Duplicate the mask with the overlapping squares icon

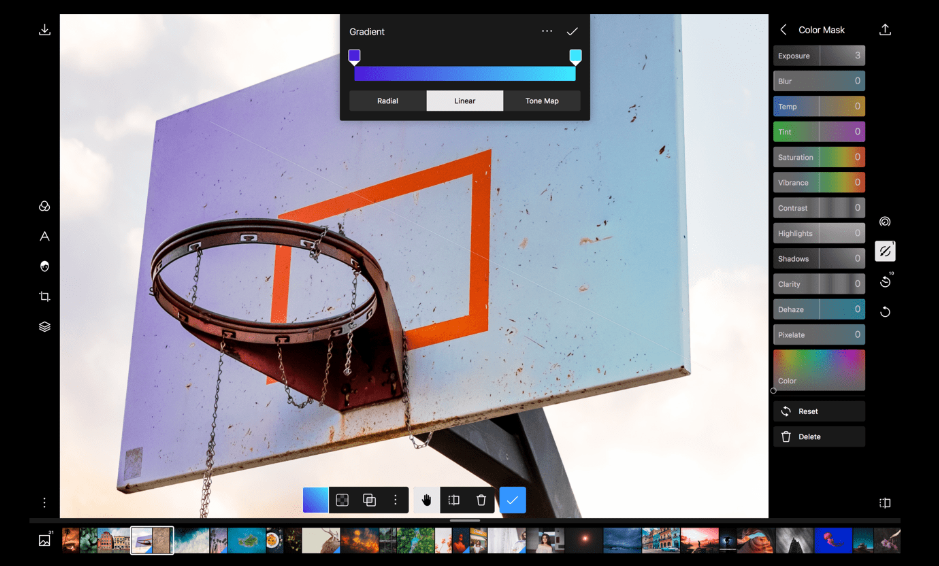tap(369, 500)
